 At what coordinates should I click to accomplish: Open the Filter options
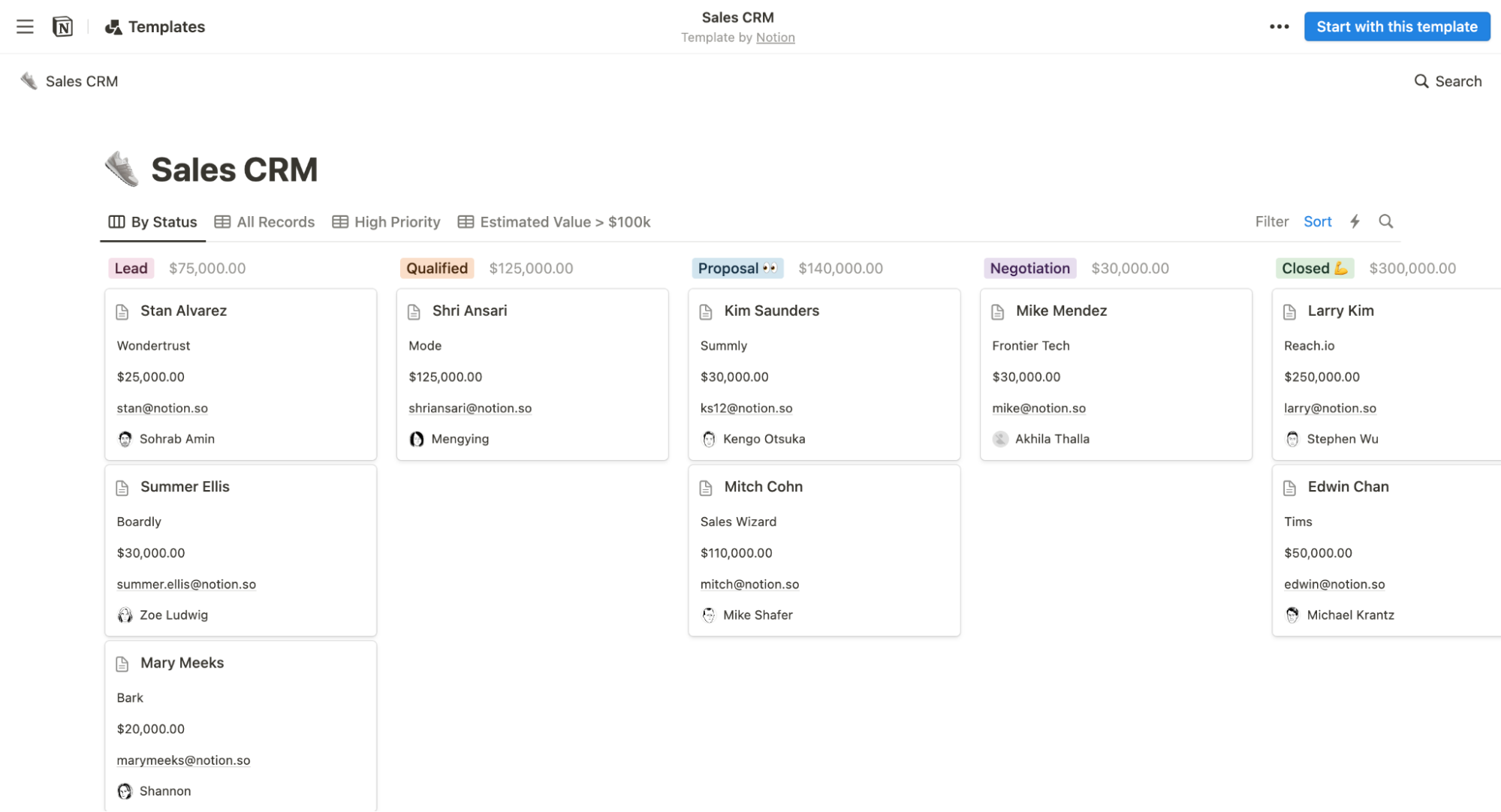click(1271, 221)
